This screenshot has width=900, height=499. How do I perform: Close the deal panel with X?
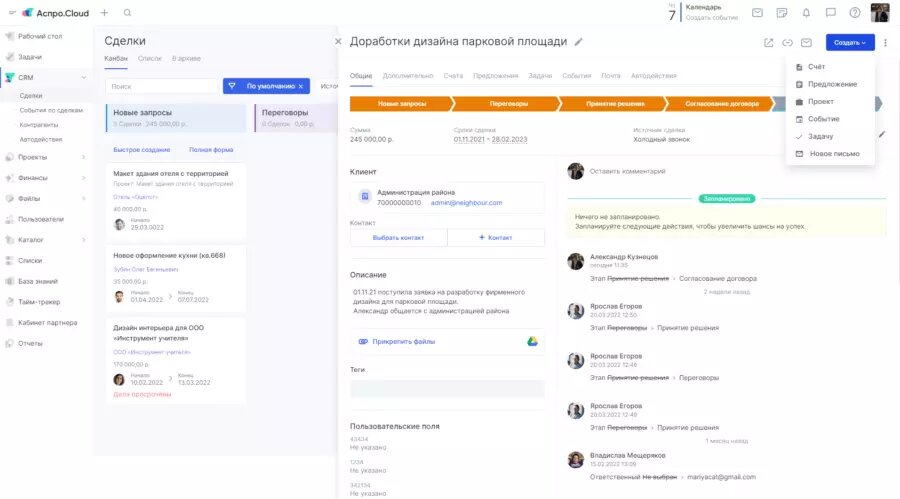(x=338, y=41)
